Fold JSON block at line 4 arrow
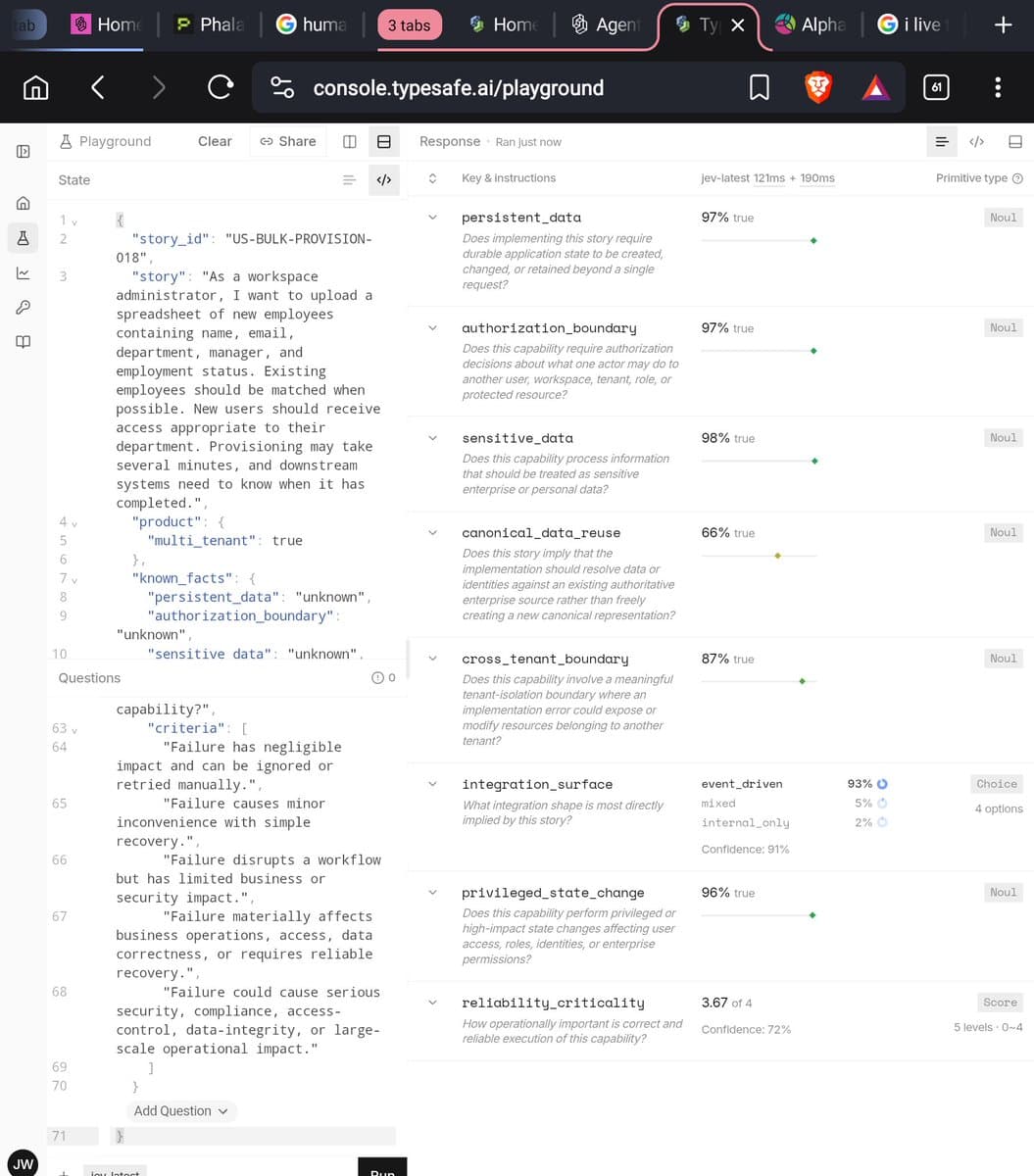 click(74, 522)
